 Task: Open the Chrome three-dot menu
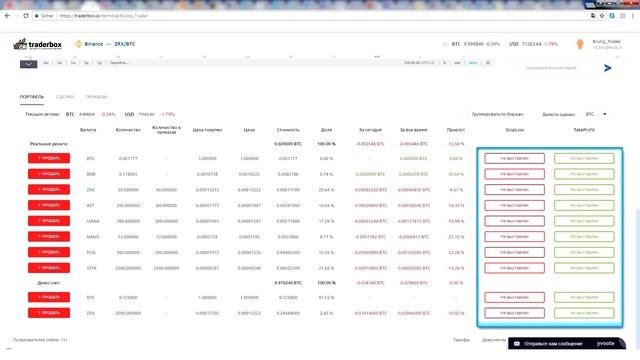point(633,16)
